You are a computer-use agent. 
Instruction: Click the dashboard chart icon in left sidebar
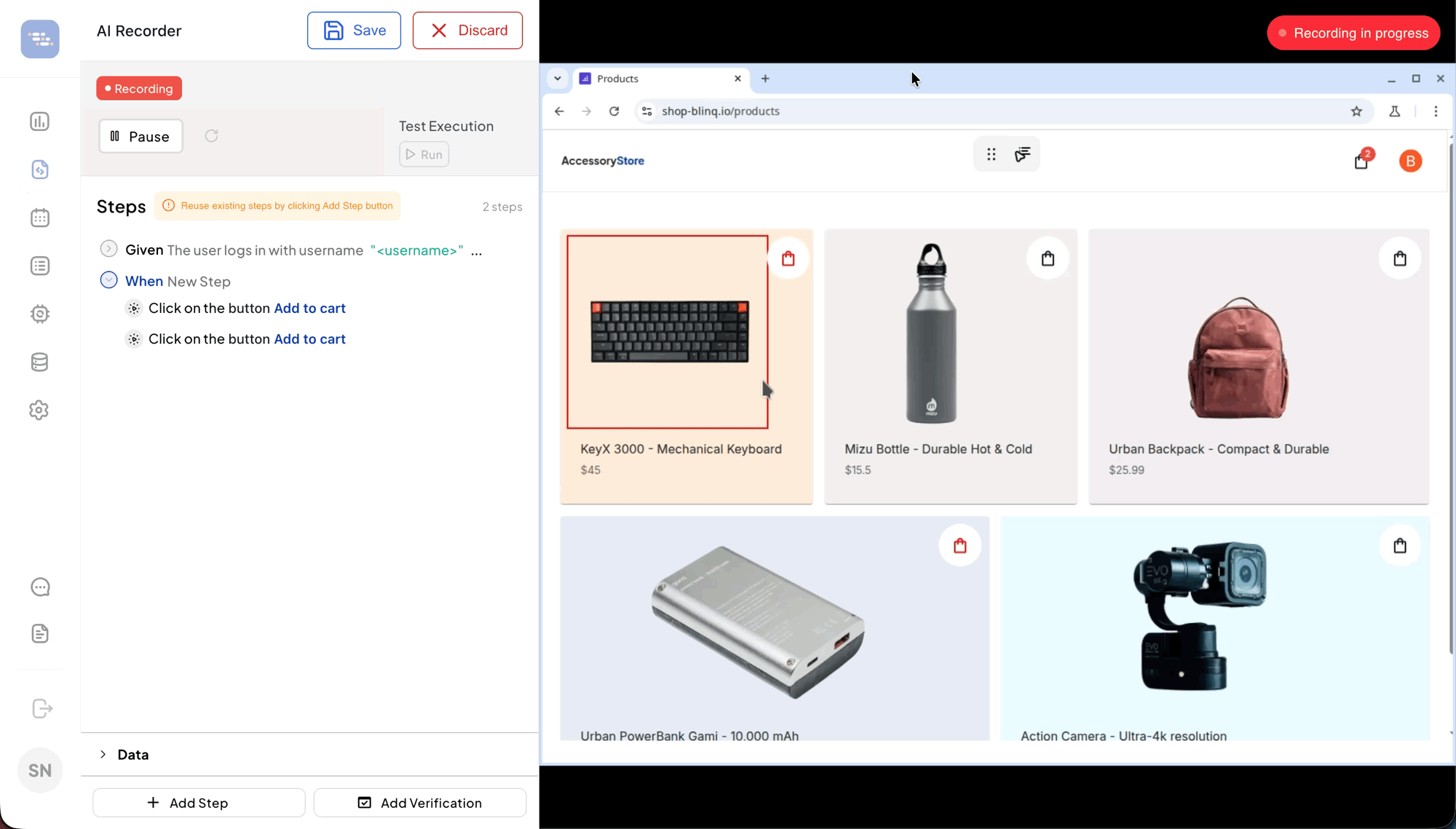pyautogui.click(x=40, y=122)
